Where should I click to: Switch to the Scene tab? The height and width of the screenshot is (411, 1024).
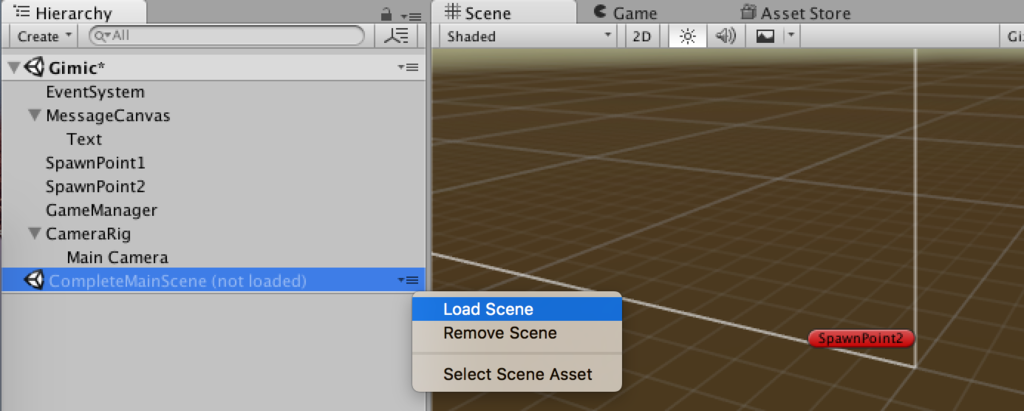[x=504, y=13]
